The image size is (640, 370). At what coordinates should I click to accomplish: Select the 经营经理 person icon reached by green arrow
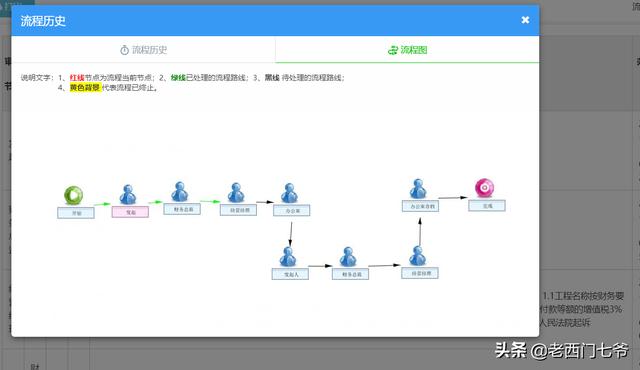click(236, 193)
